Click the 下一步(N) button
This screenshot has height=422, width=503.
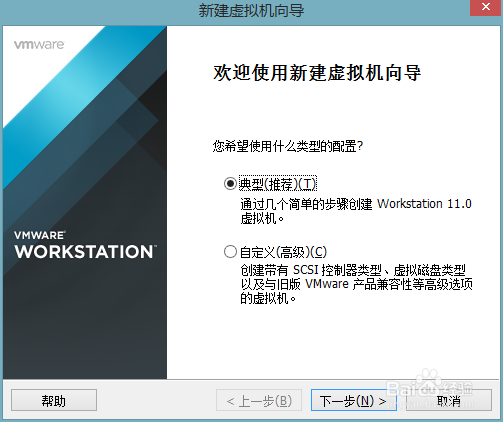tap(354, 400)
